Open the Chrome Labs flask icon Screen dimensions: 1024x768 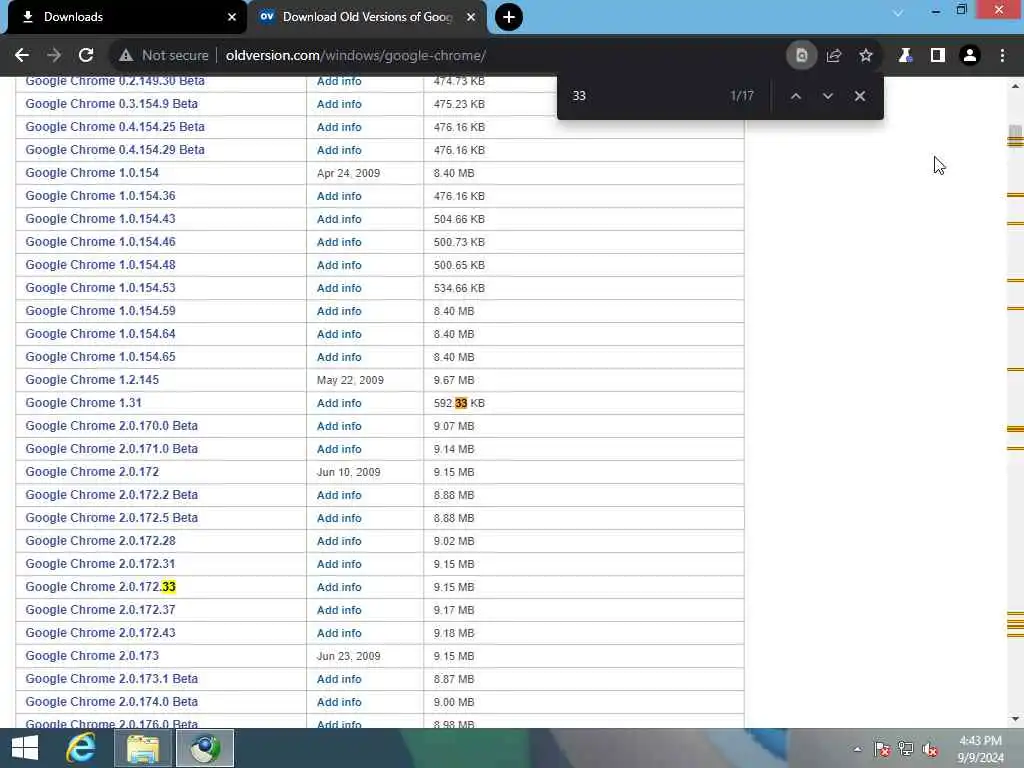[x=905, y=56]
